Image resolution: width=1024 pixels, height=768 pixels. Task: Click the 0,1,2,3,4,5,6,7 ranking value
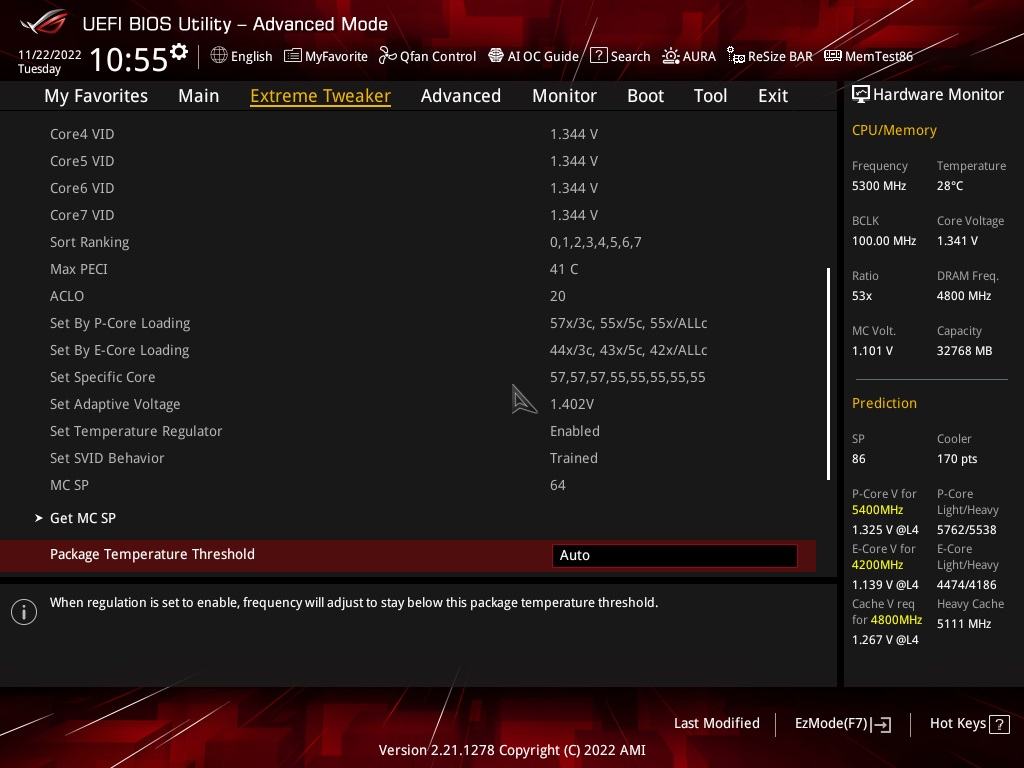point(596,242)
